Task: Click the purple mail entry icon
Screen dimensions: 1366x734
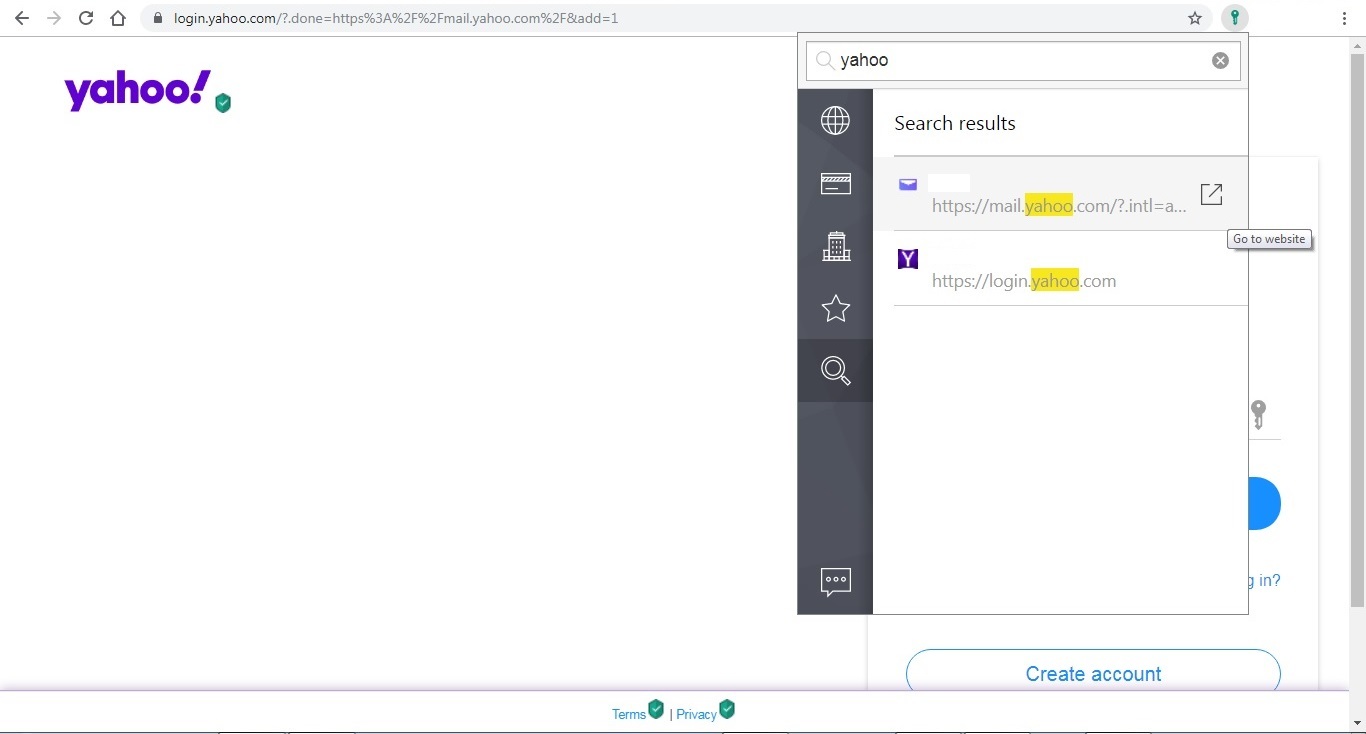Action: pos(908,184)
